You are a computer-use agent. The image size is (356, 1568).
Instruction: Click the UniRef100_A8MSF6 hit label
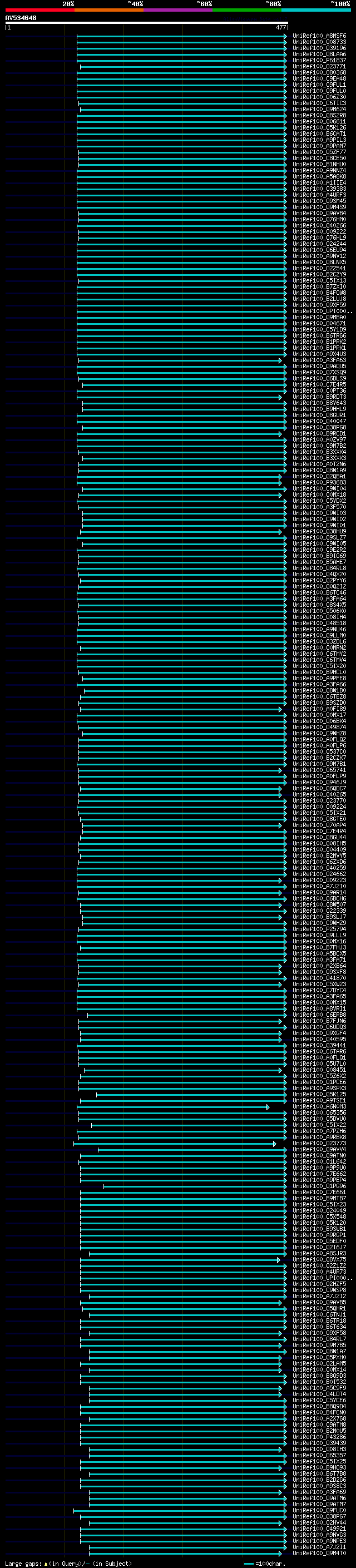click(x=319, y=36)
